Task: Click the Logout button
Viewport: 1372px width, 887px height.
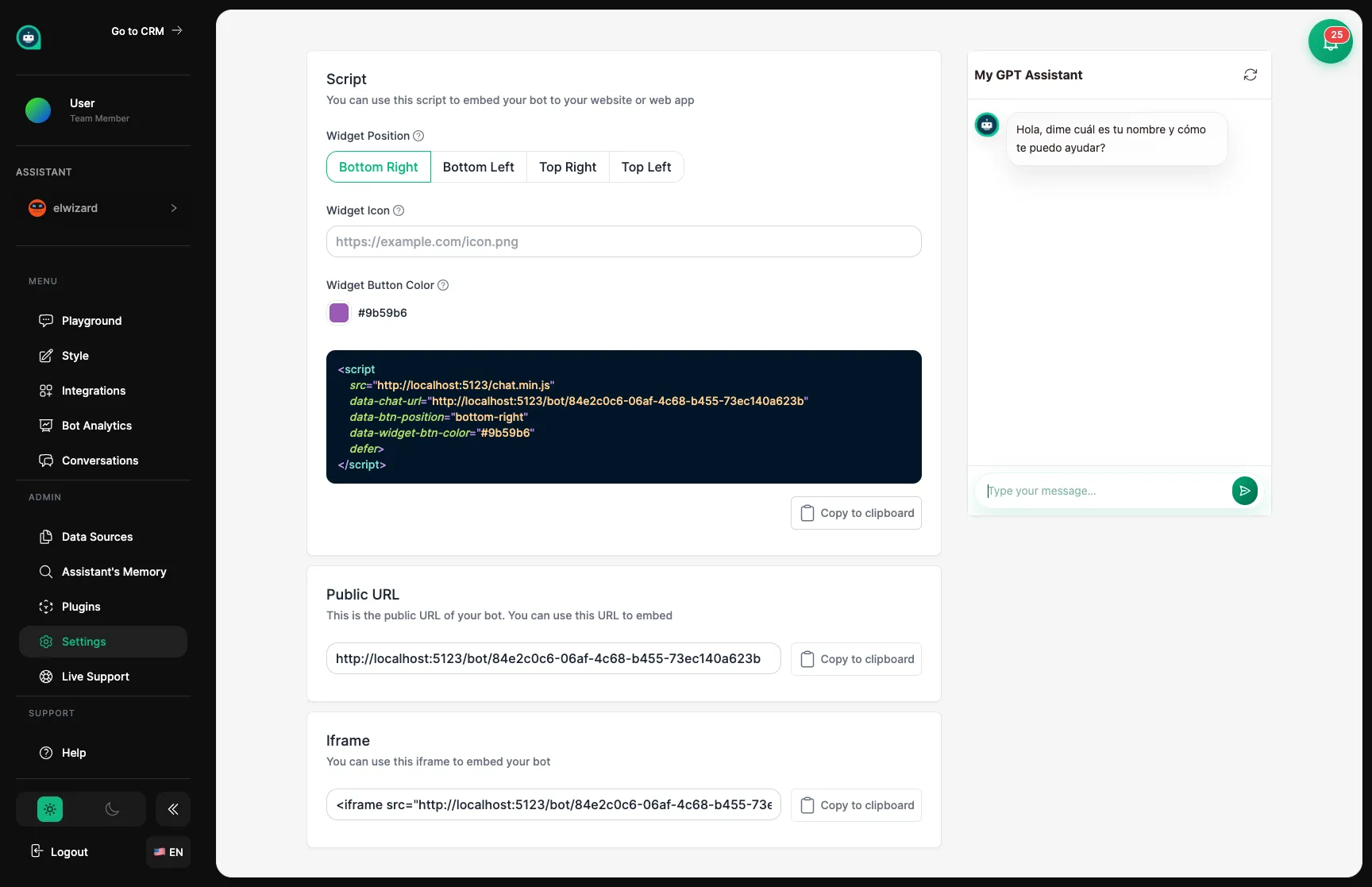Action: coord(60,851)
